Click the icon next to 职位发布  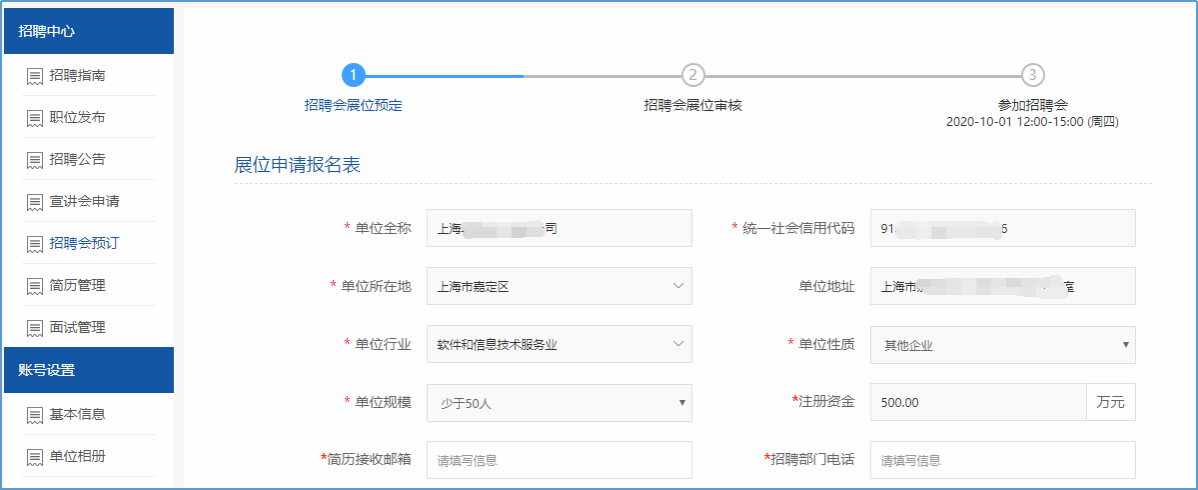pyautogui.click(x=34, y=118)
